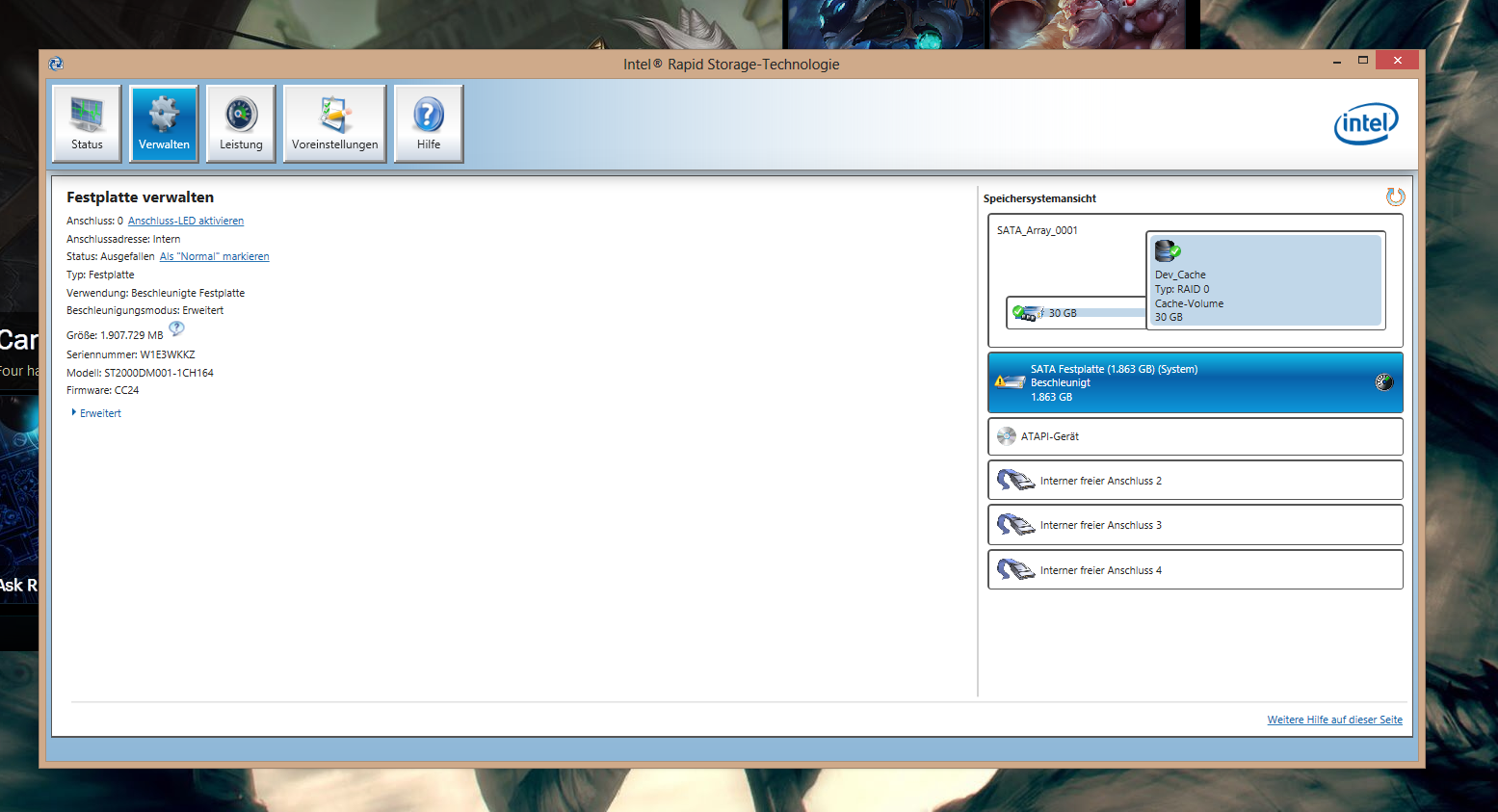Open the Hilfe help page
The image size is (1498, 812).
429,123
